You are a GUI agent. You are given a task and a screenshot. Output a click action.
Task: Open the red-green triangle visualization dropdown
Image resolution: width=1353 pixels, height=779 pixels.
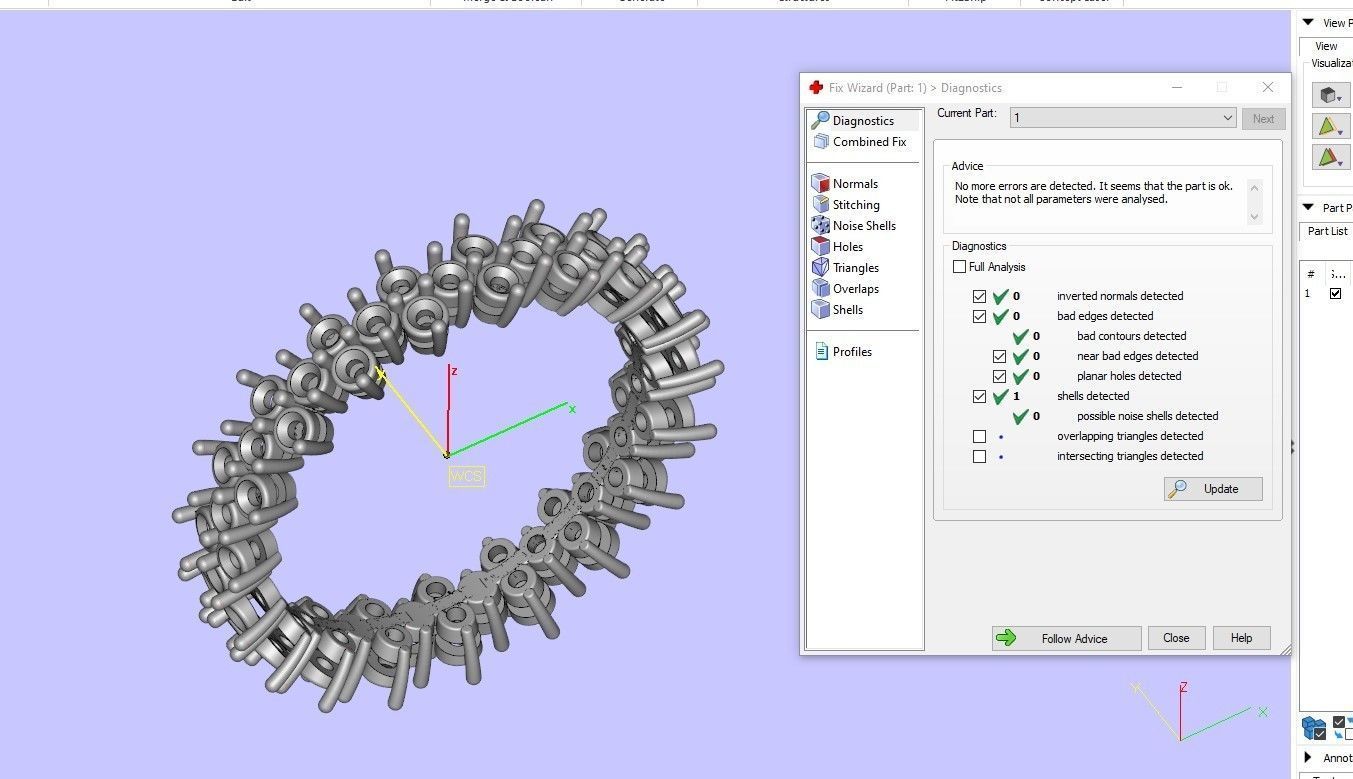coord(1330,158)
